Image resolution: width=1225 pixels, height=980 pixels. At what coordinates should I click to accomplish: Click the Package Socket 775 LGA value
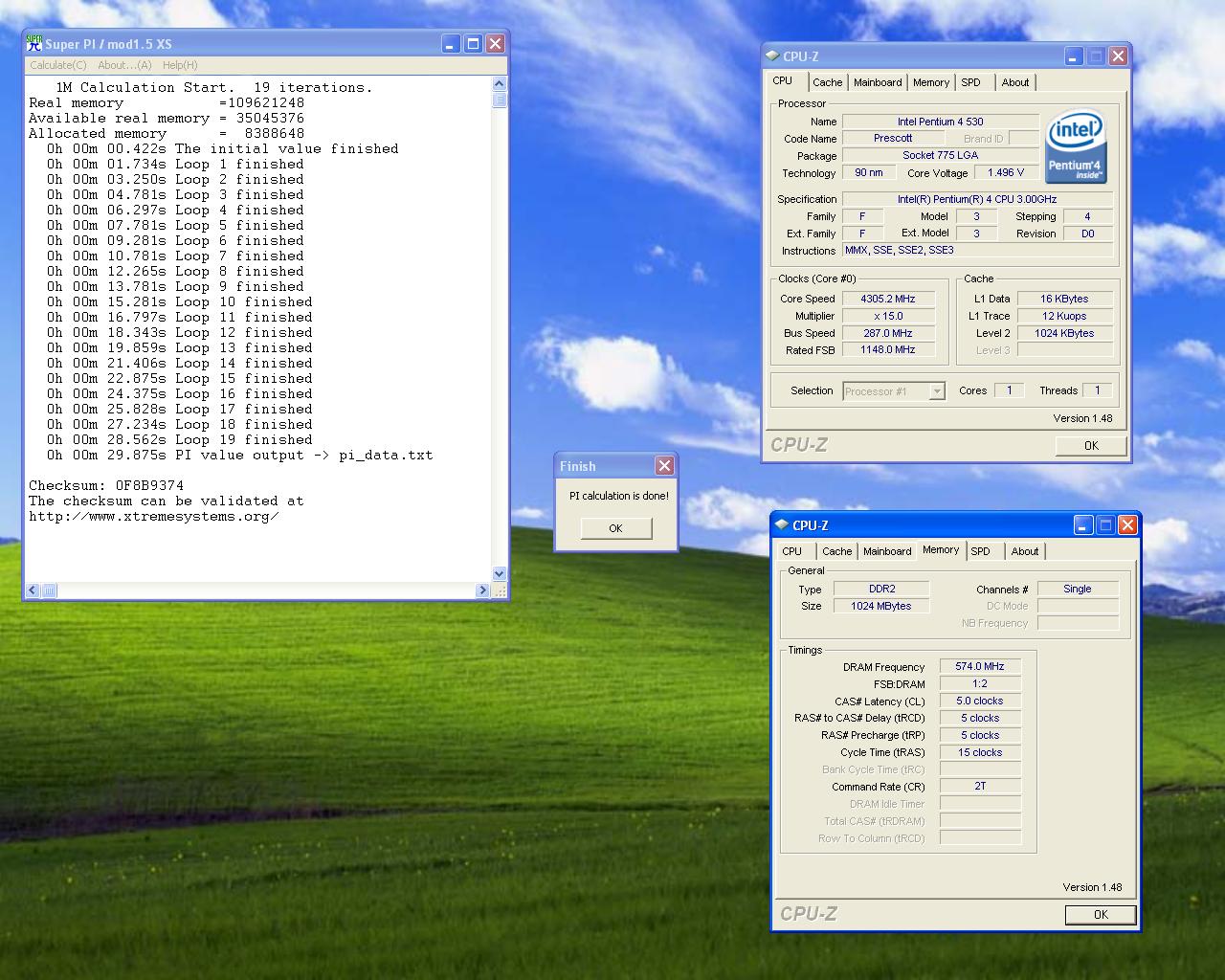pos(940,156)
